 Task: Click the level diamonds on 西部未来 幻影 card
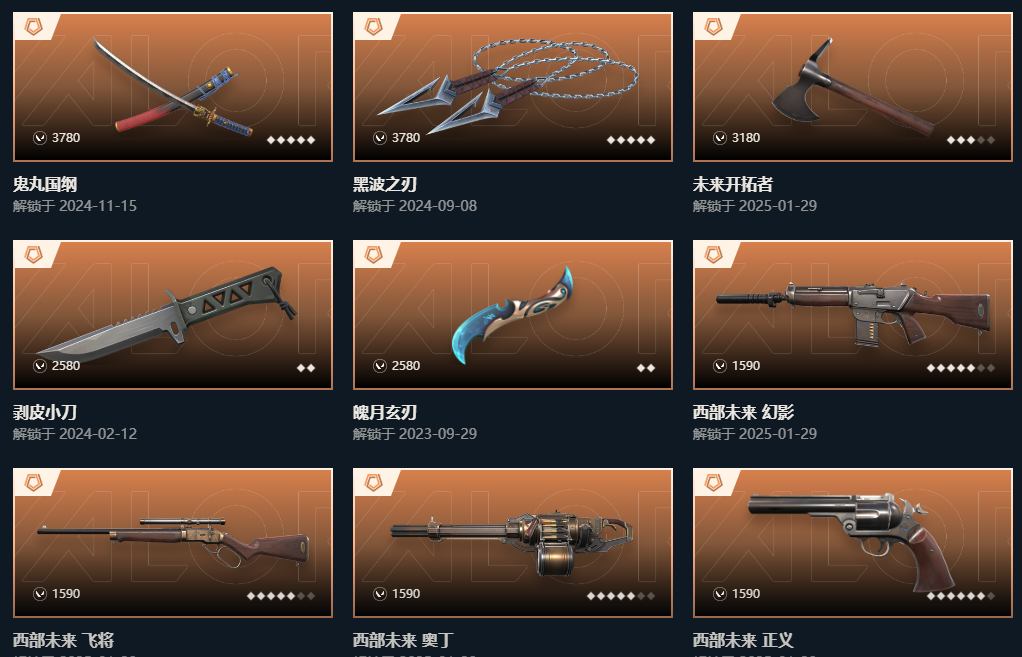[961, 368]
